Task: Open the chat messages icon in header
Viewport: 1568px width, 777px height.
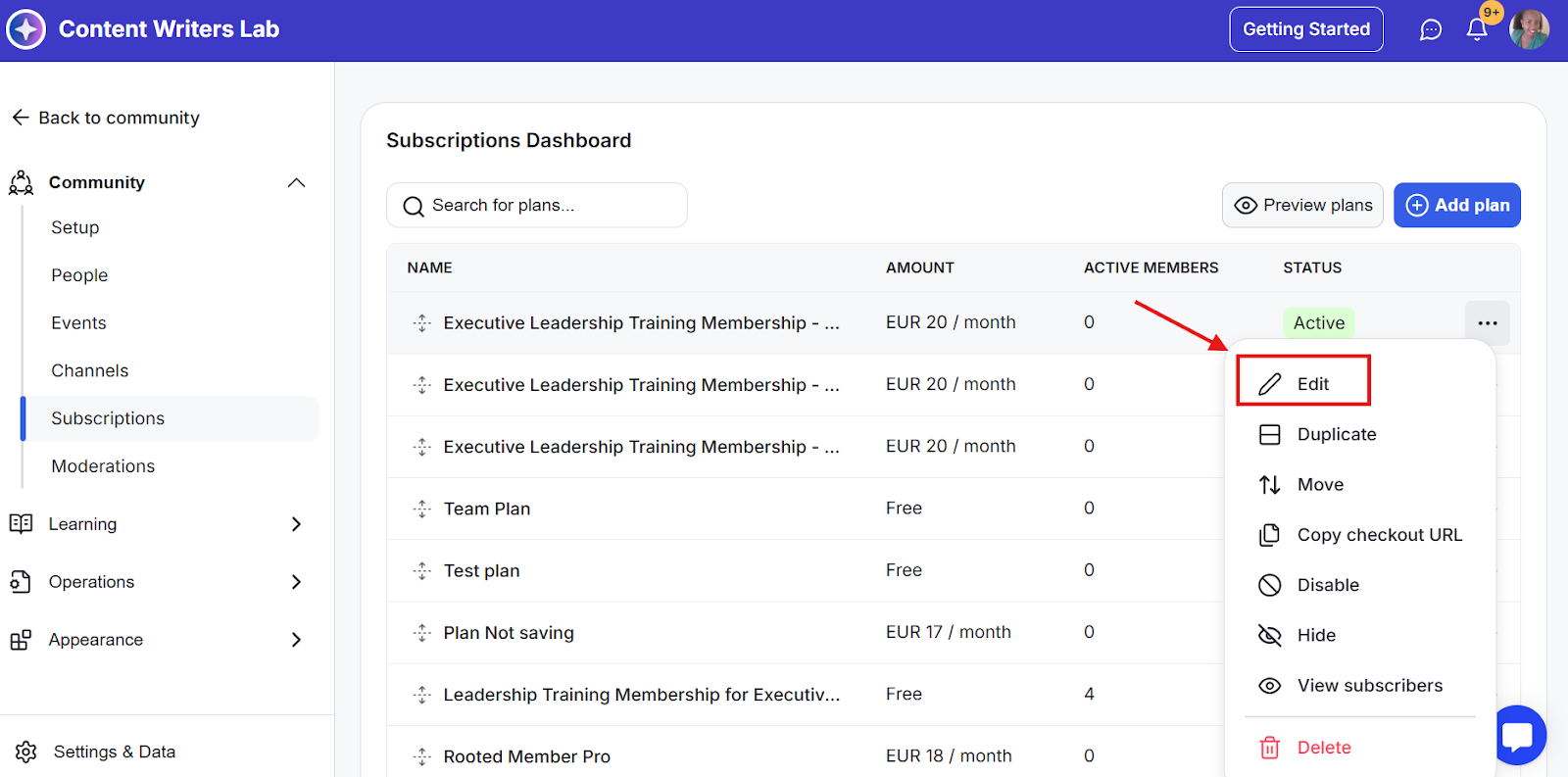Action: (x=1431, y=29)
